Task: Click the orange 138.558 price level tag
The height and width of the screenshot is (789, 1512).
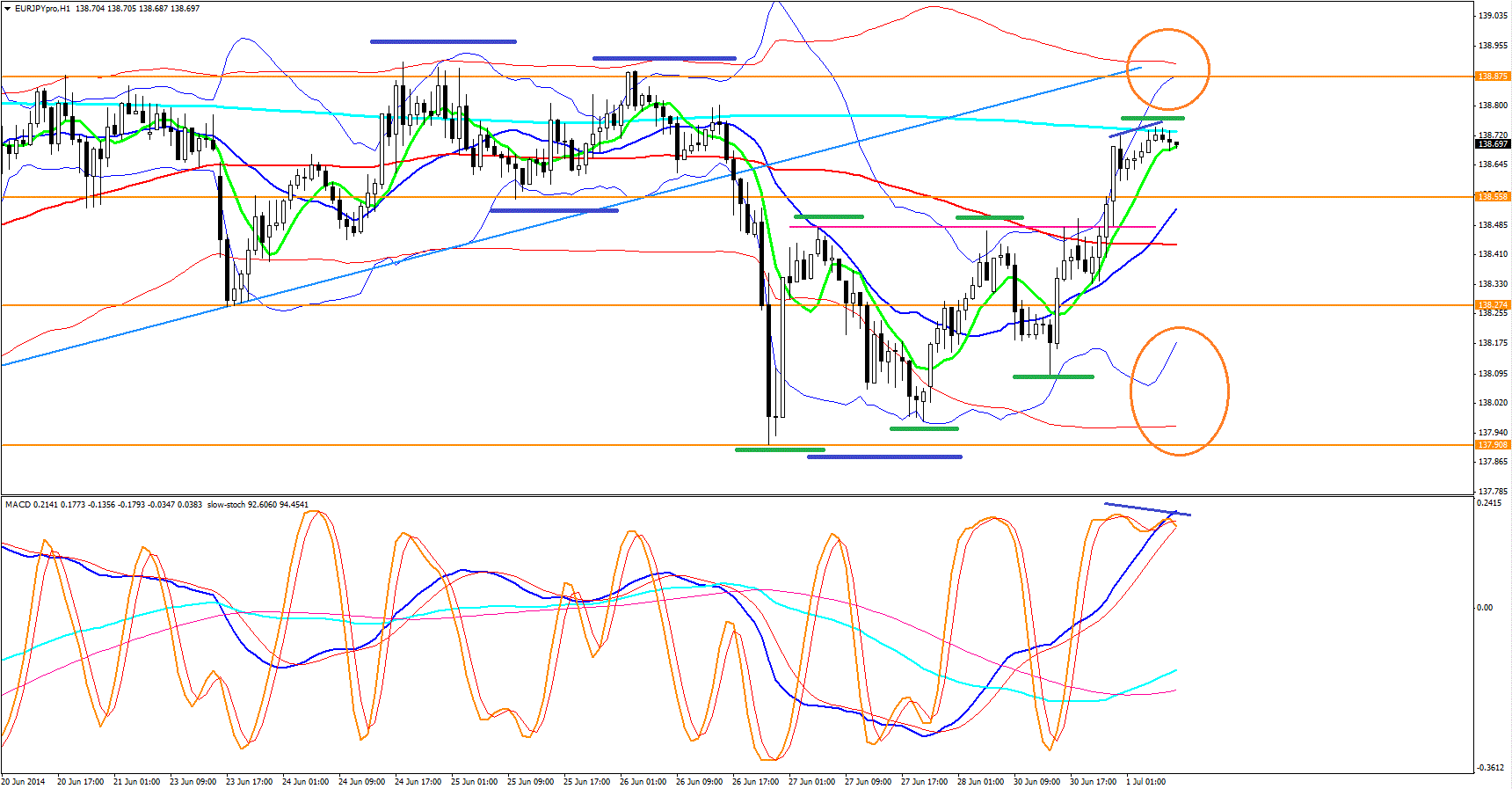Action: pyautogui.click(x=1492, y=197)
